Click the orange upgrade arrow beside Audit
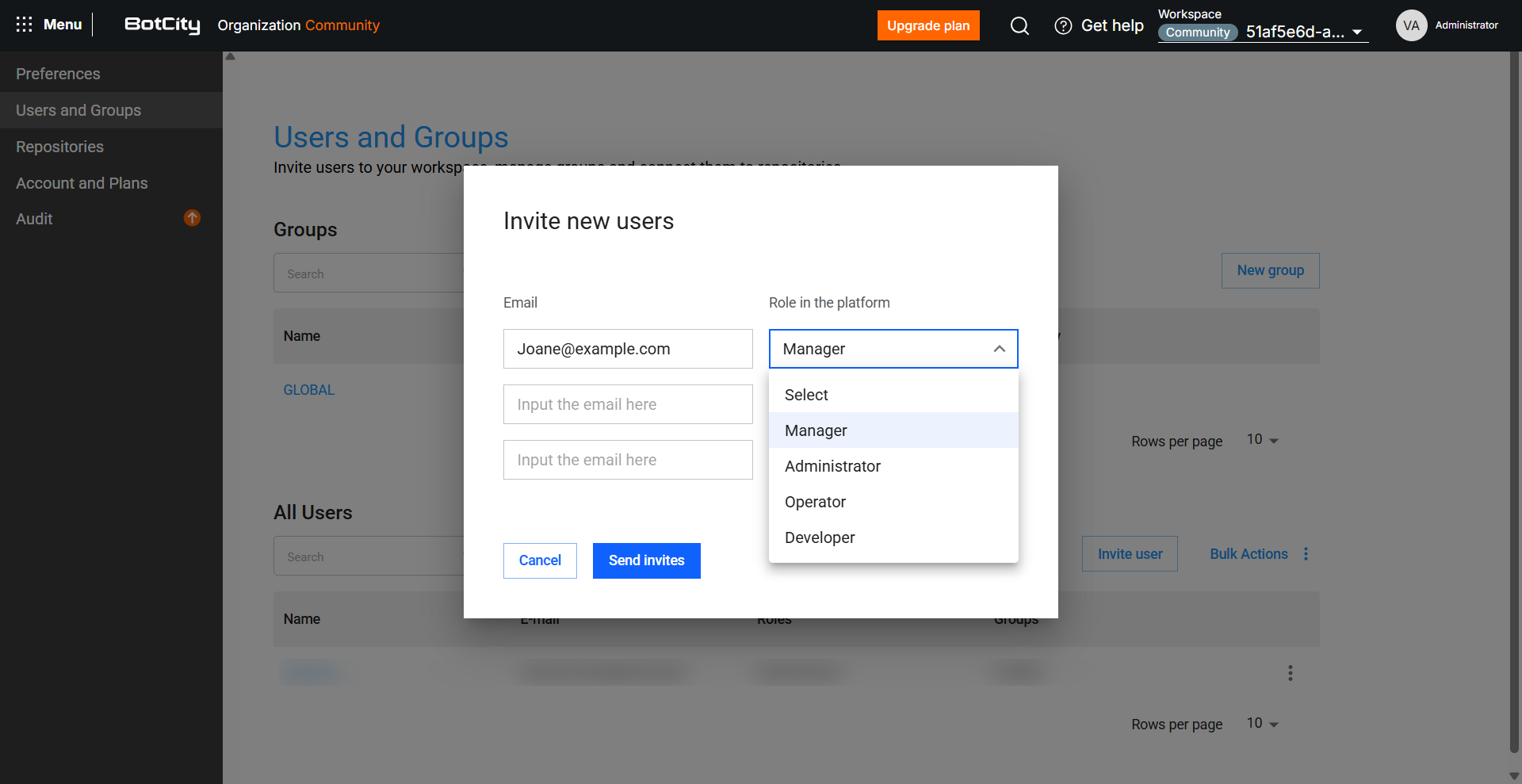 tap(192, 218)
